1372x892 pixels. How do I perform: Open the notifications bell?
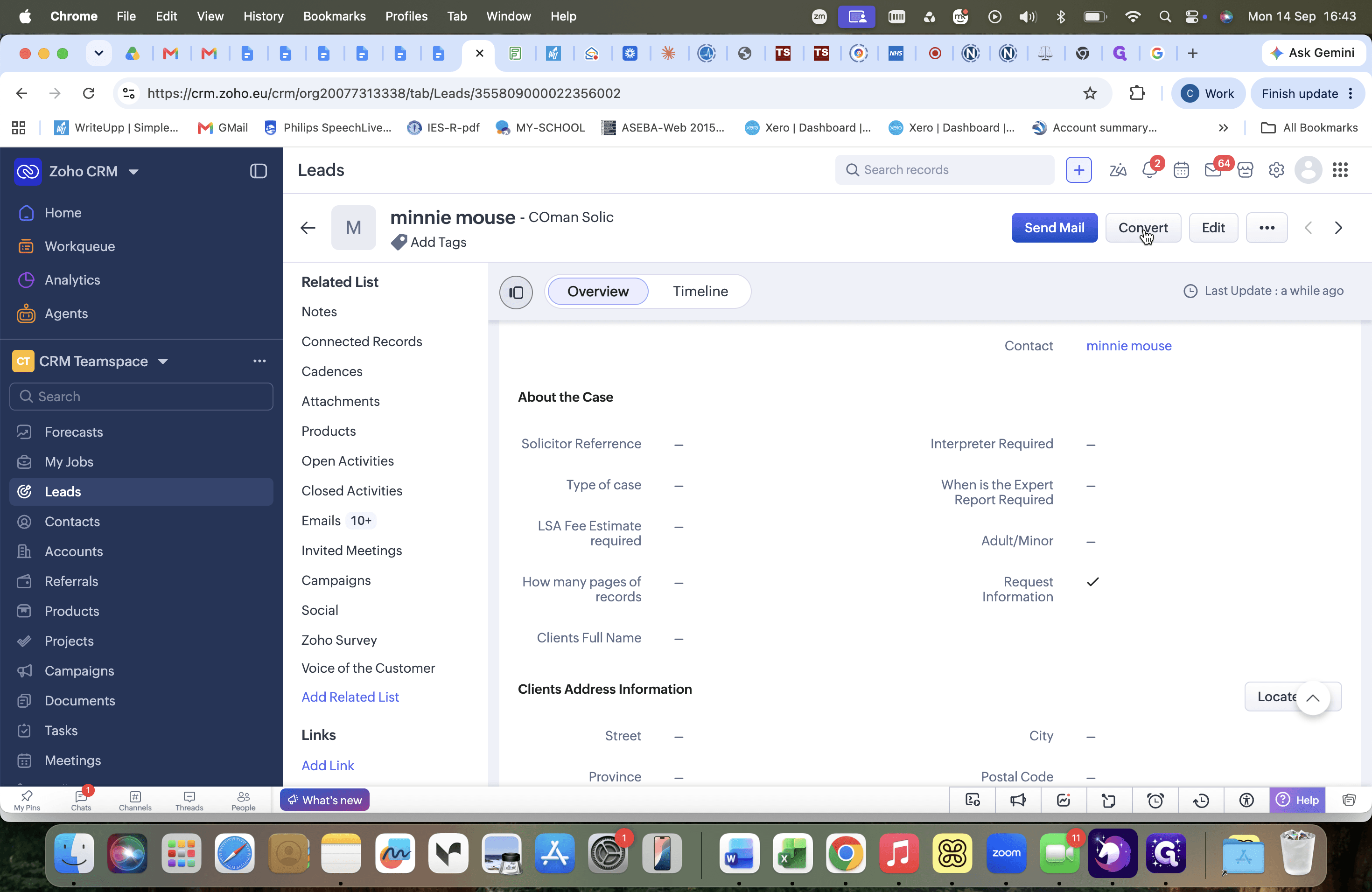pyautogui.click(x=1149, y=170)
